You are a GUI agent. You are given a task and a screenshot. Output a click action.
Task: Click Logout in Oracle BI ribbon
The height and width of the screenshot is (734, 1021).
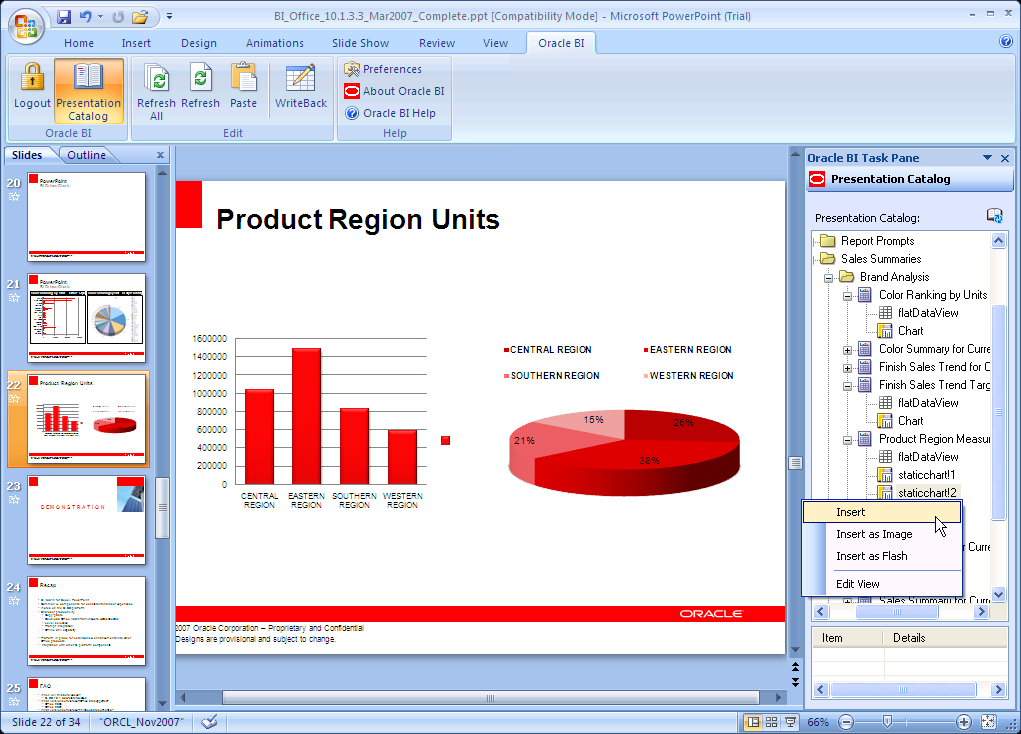coord(32,90)
